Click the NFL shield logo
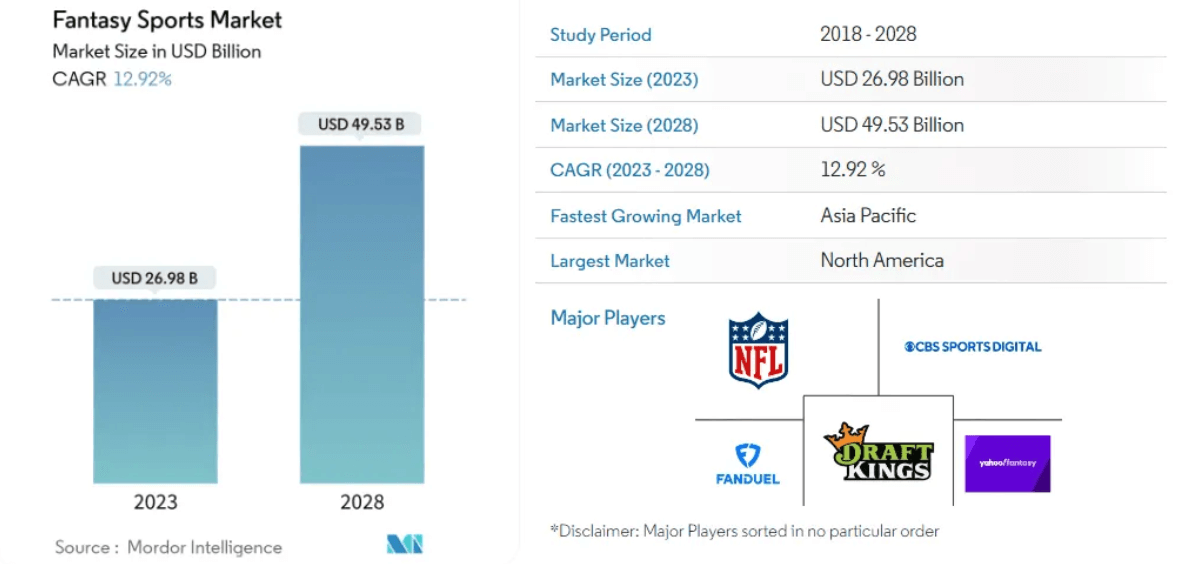Screen dimensions: 1184x564 point(758,349)
